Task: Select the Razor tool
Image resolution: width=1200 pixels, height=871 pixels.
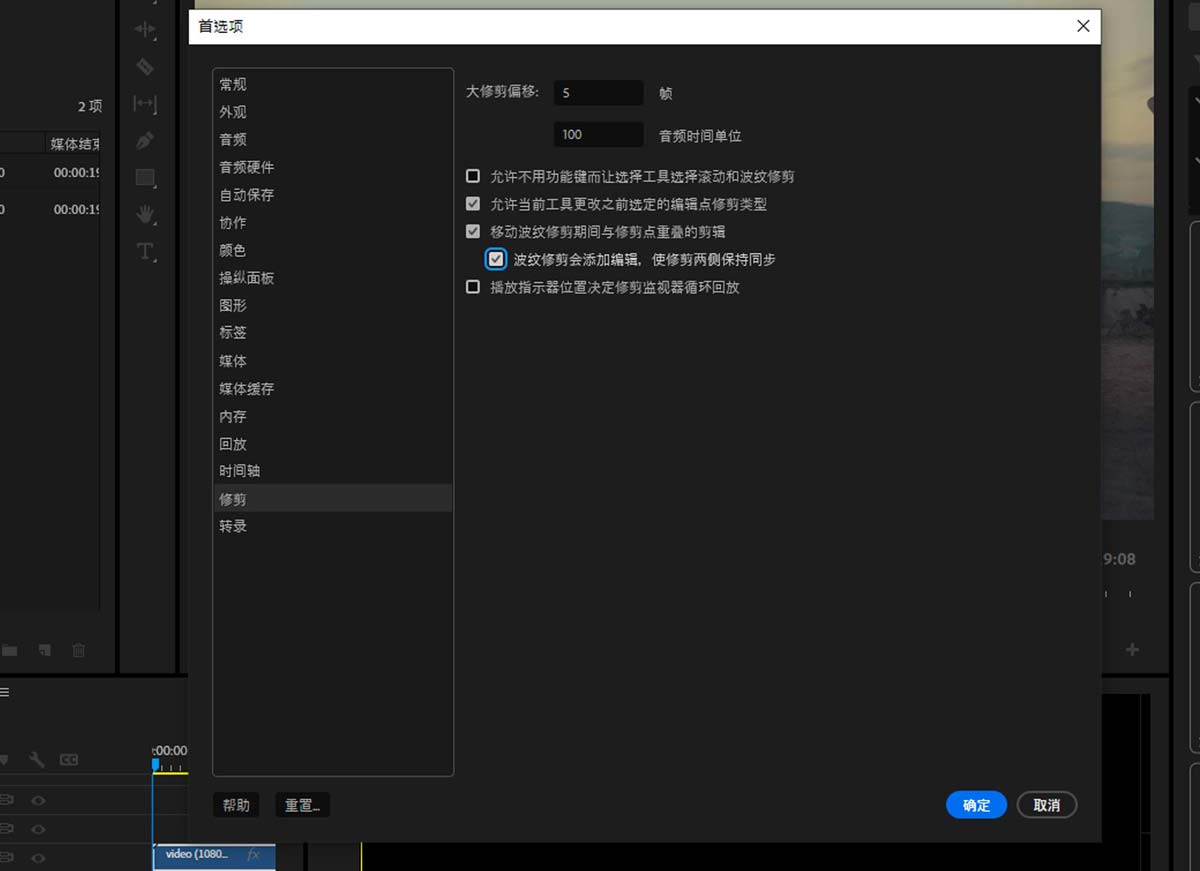Action: coord(145,66)
